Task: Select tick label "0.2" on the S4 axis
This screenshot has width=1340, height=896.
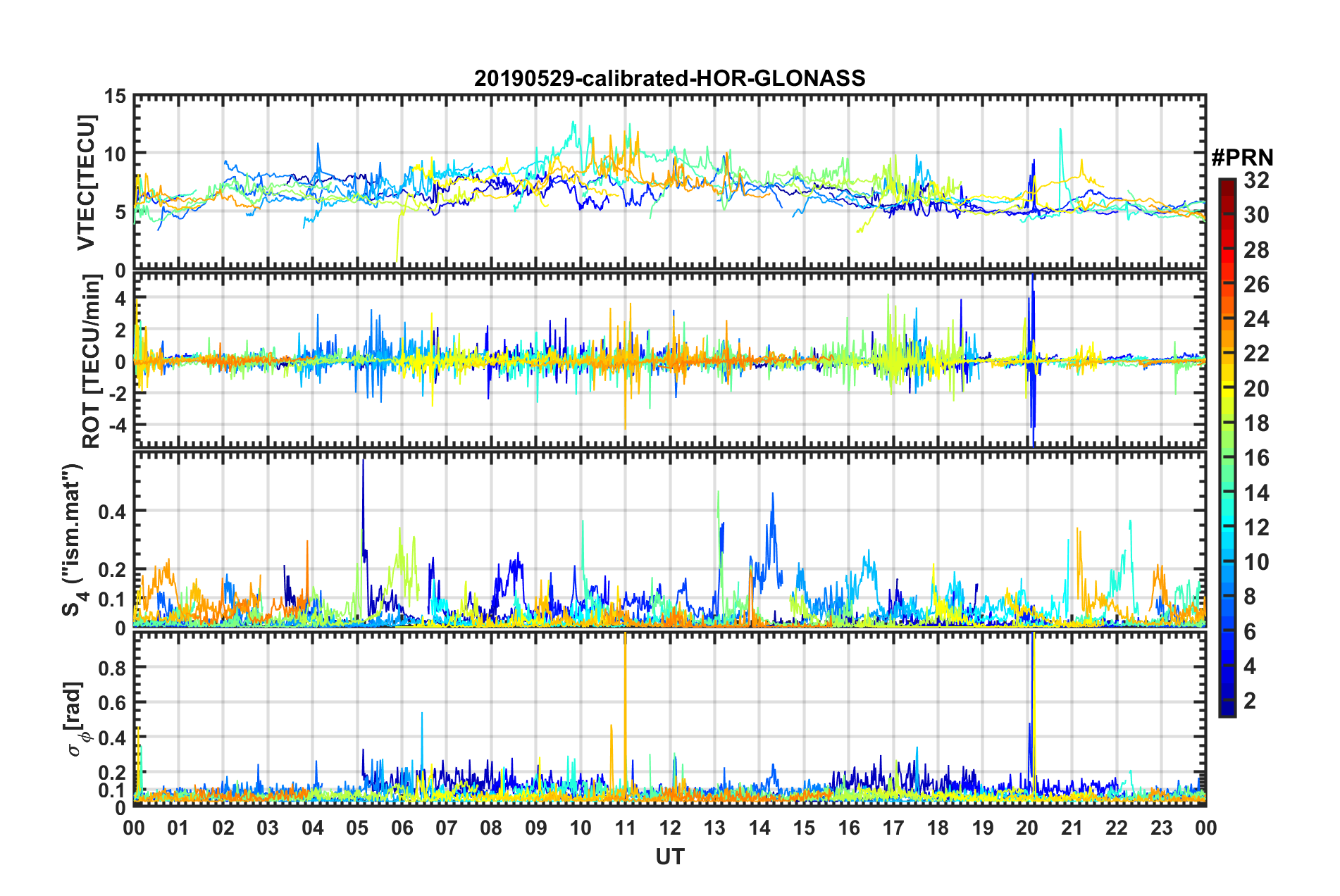Action: 112,570
